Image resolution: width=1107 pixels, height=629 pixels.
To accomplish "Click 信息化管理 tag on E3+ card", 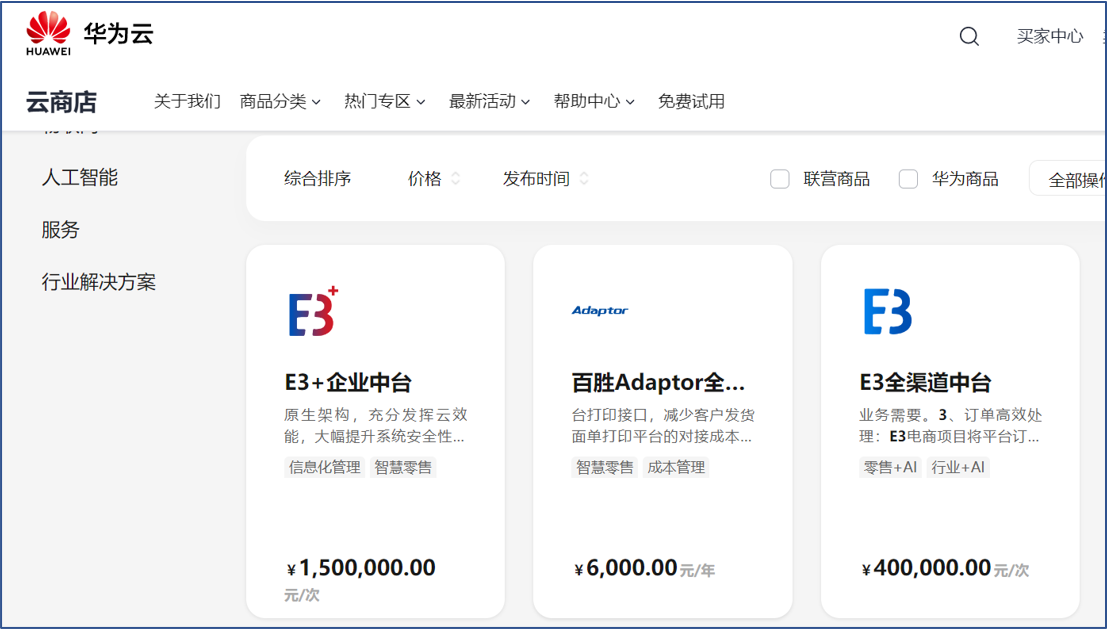I will (325, 467).
